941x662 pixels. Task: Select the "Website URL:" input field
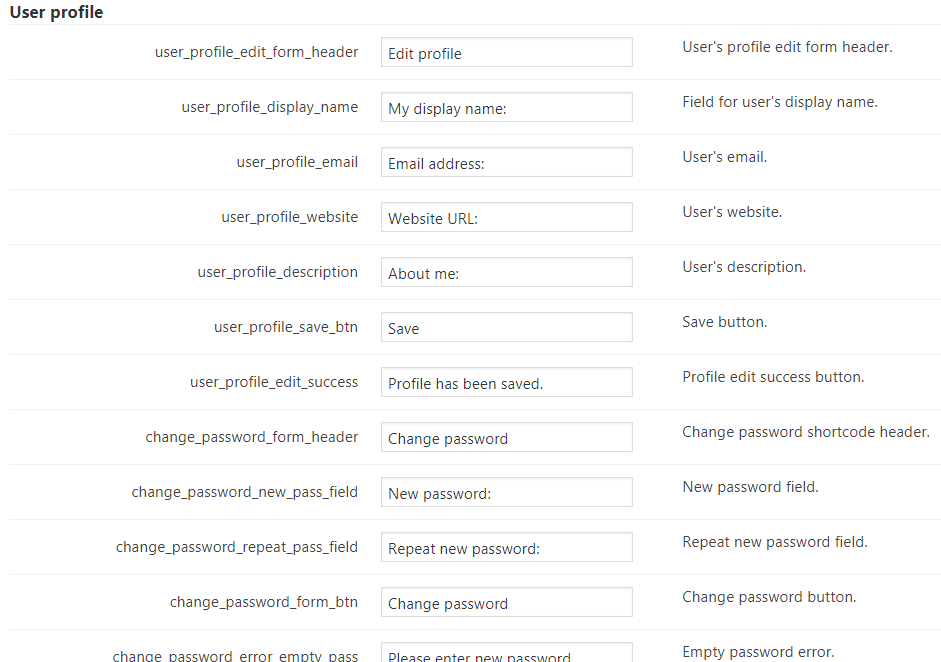[x=506, y=218]
